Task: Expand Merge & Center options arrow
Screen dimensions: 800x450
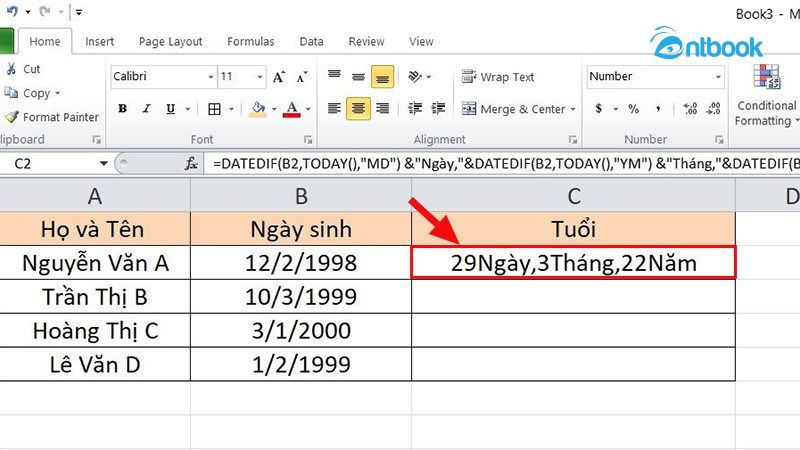Action: point(573,109)
